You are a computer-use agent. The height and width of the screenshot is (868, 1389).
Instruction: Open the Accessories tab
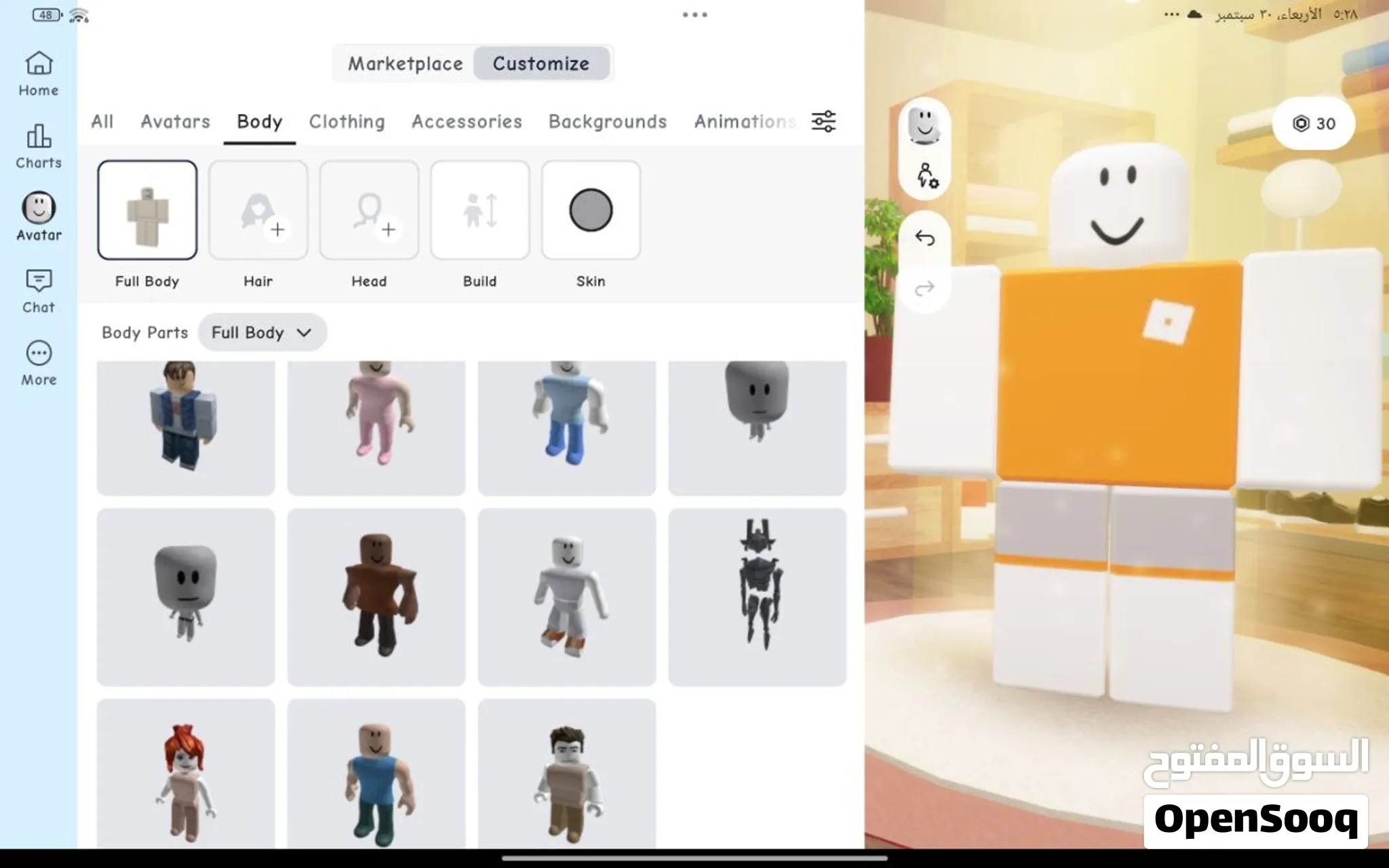tap(467, 121)
